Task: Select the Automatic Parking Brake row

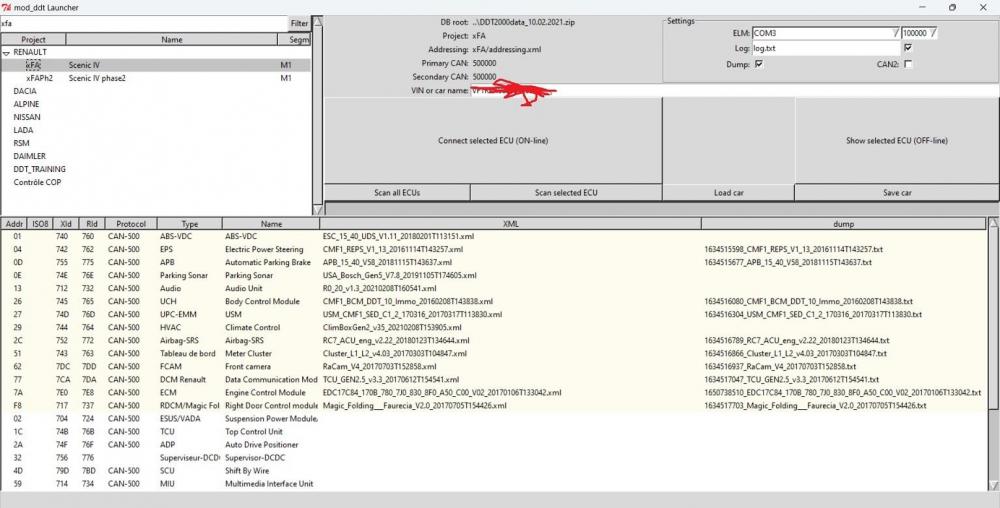Action: [494, 262]
